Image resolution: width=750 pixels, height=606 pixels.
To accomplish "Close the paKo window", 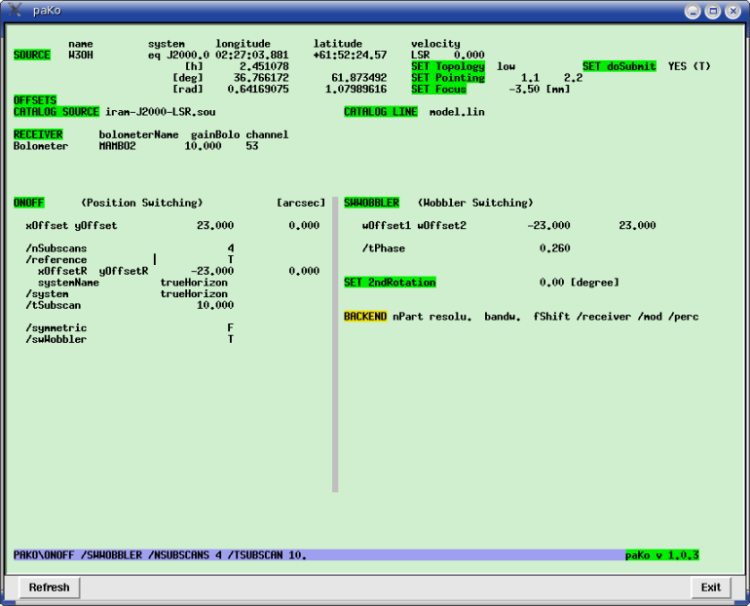I will click(733, 11).
